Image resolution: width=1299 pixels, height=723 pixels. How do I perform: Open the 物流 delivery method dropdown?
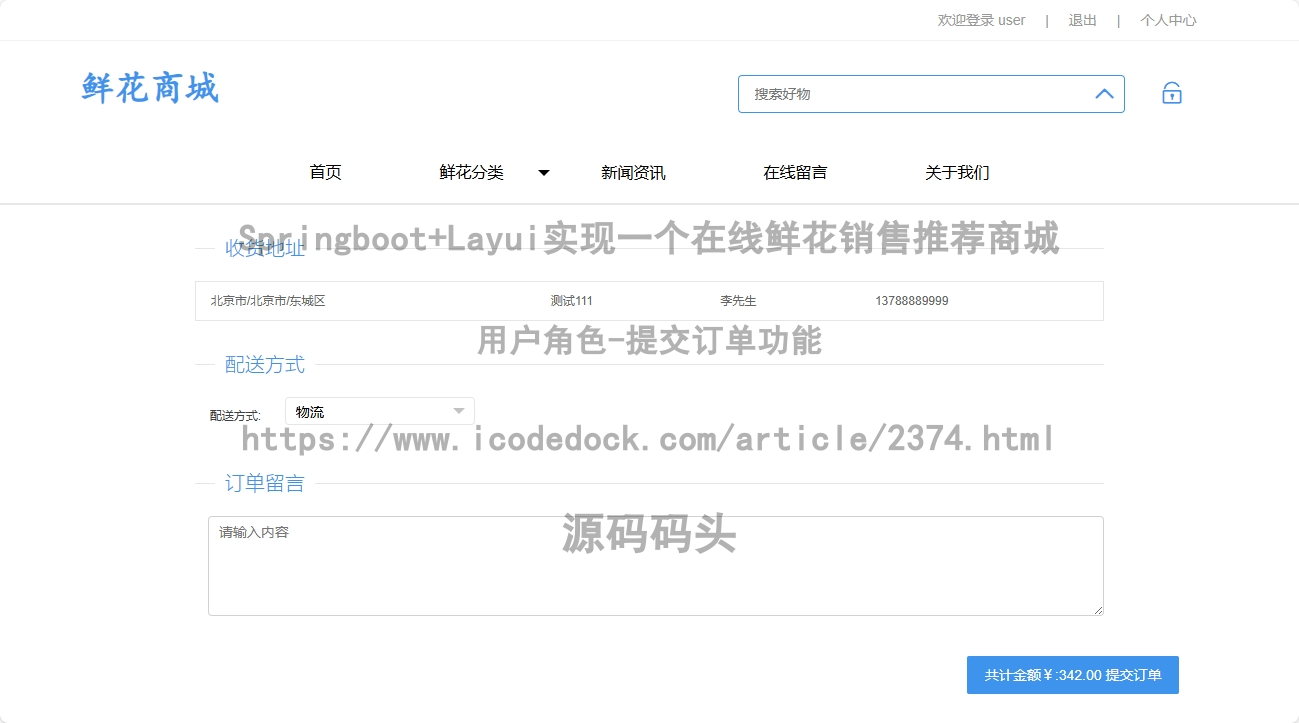tap(380, 411)
